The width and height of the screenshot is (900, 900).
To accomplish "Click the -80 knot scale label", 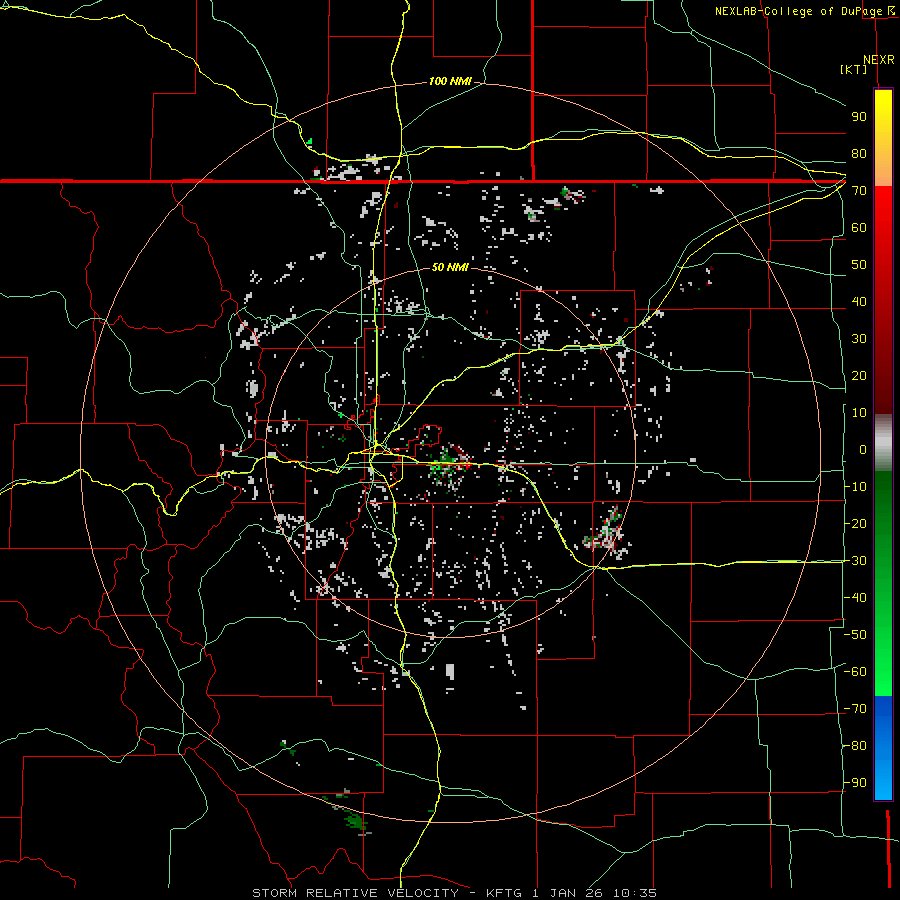I will coord(855,746).
